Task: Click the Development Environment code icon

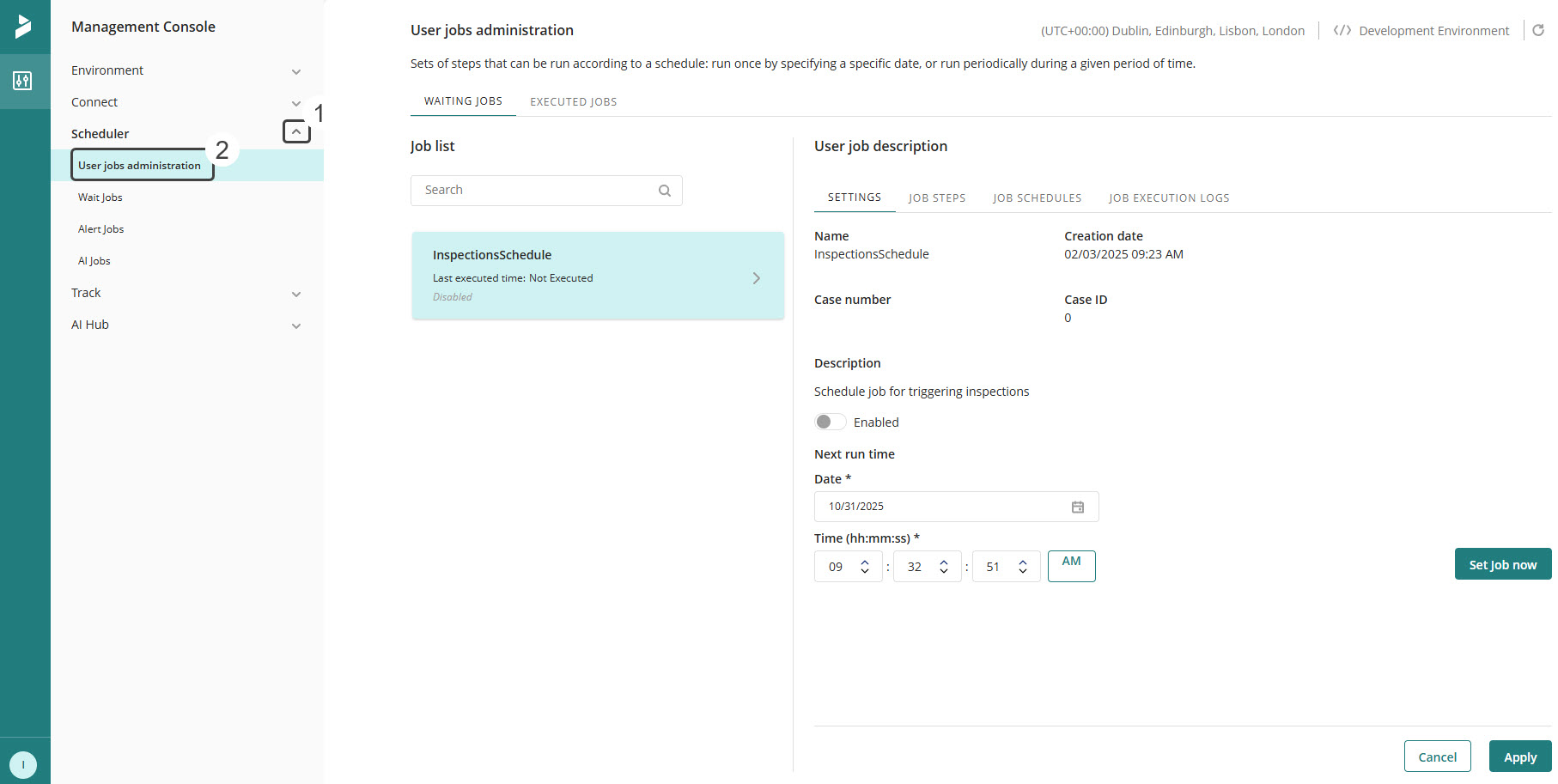Action: [x=1342, y=30]
